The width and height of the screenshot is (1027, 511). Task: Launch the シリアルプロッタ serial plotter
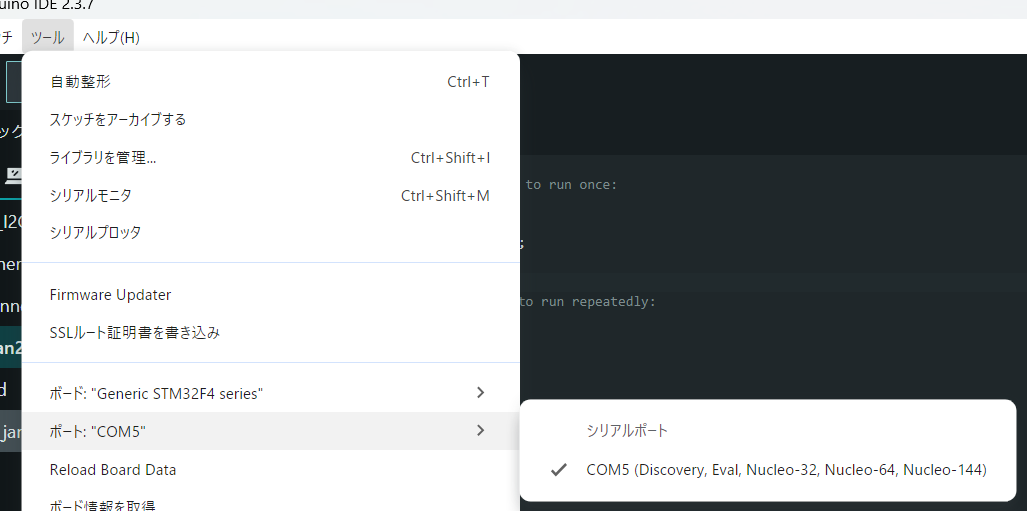[95, 233]
